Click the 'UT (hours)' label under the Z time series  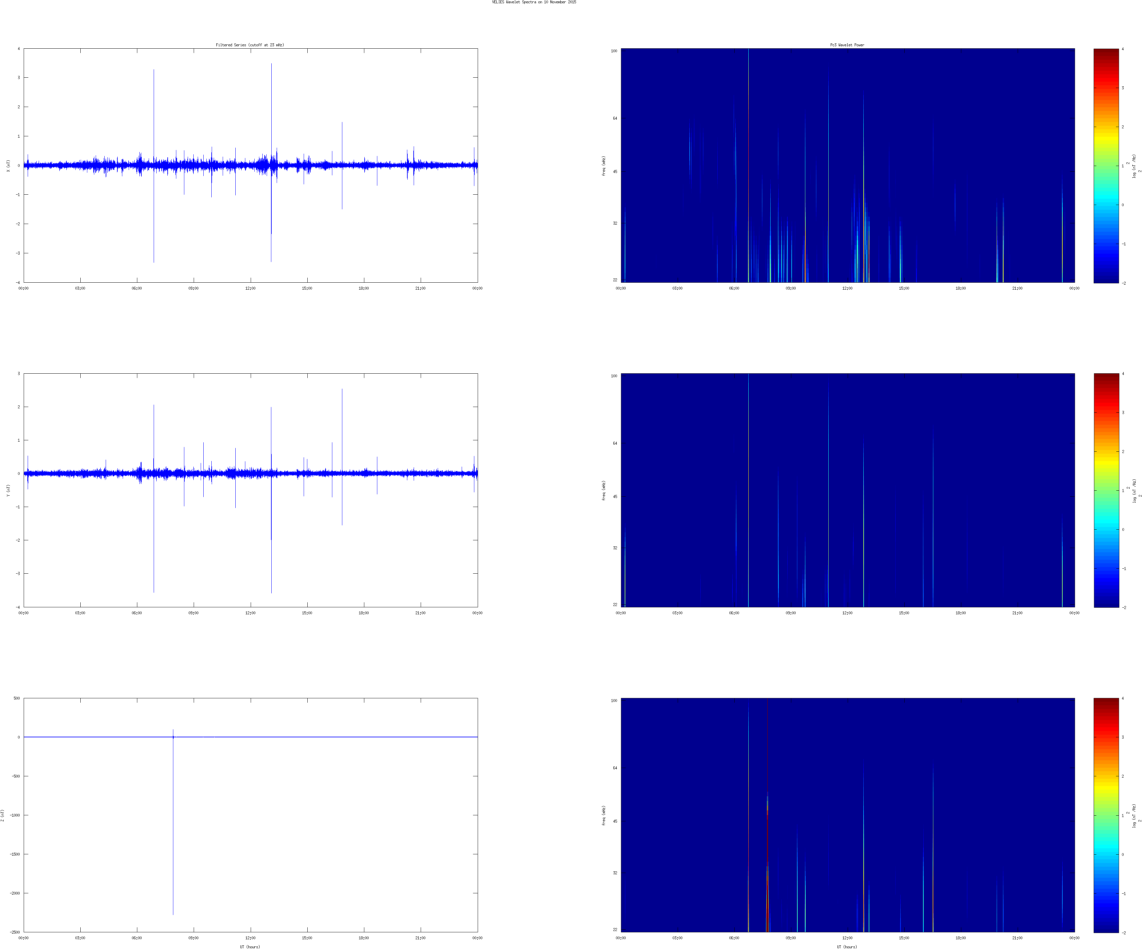(x=250, y=947)
